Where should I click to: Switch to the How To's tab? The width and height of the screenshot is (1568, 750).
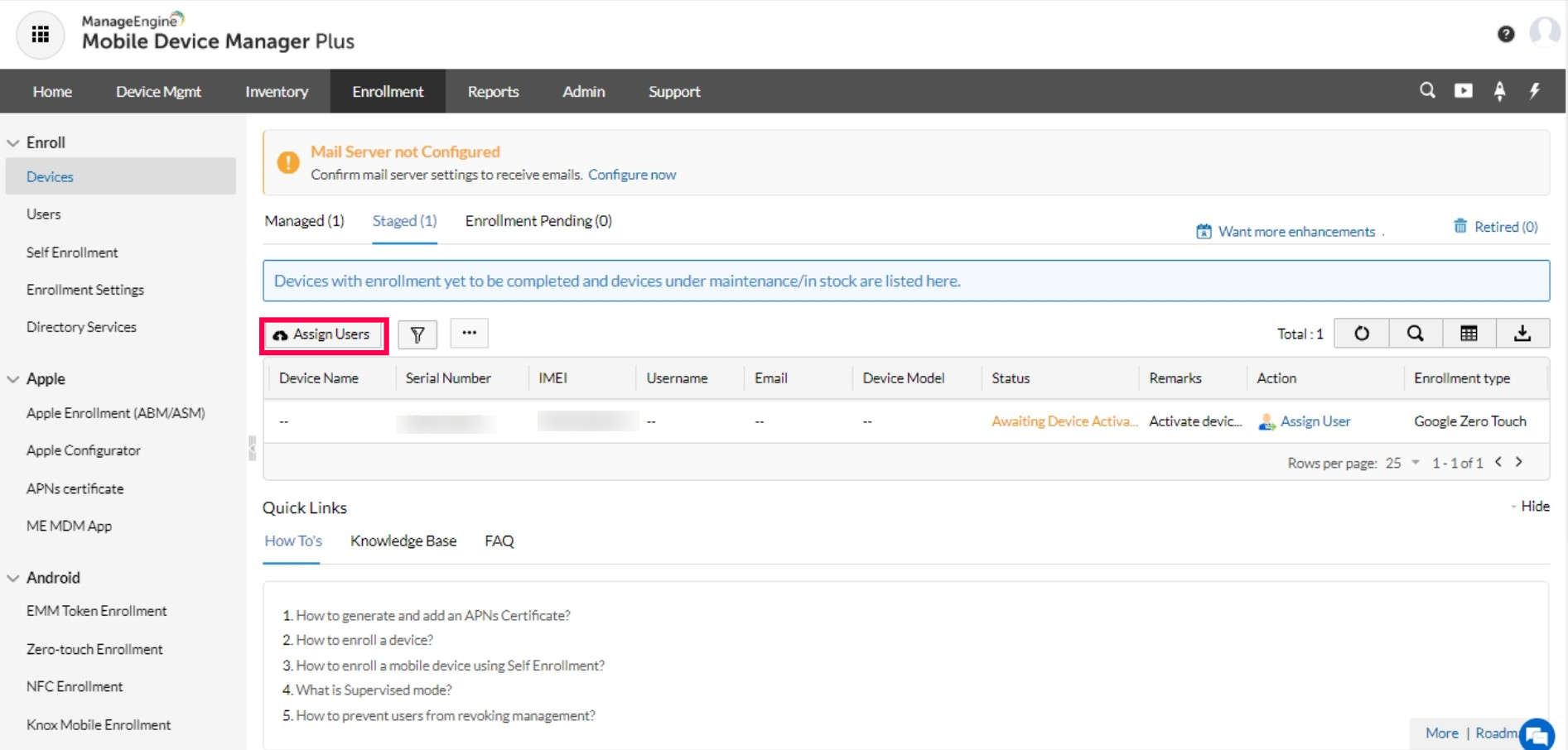(293, 541)
